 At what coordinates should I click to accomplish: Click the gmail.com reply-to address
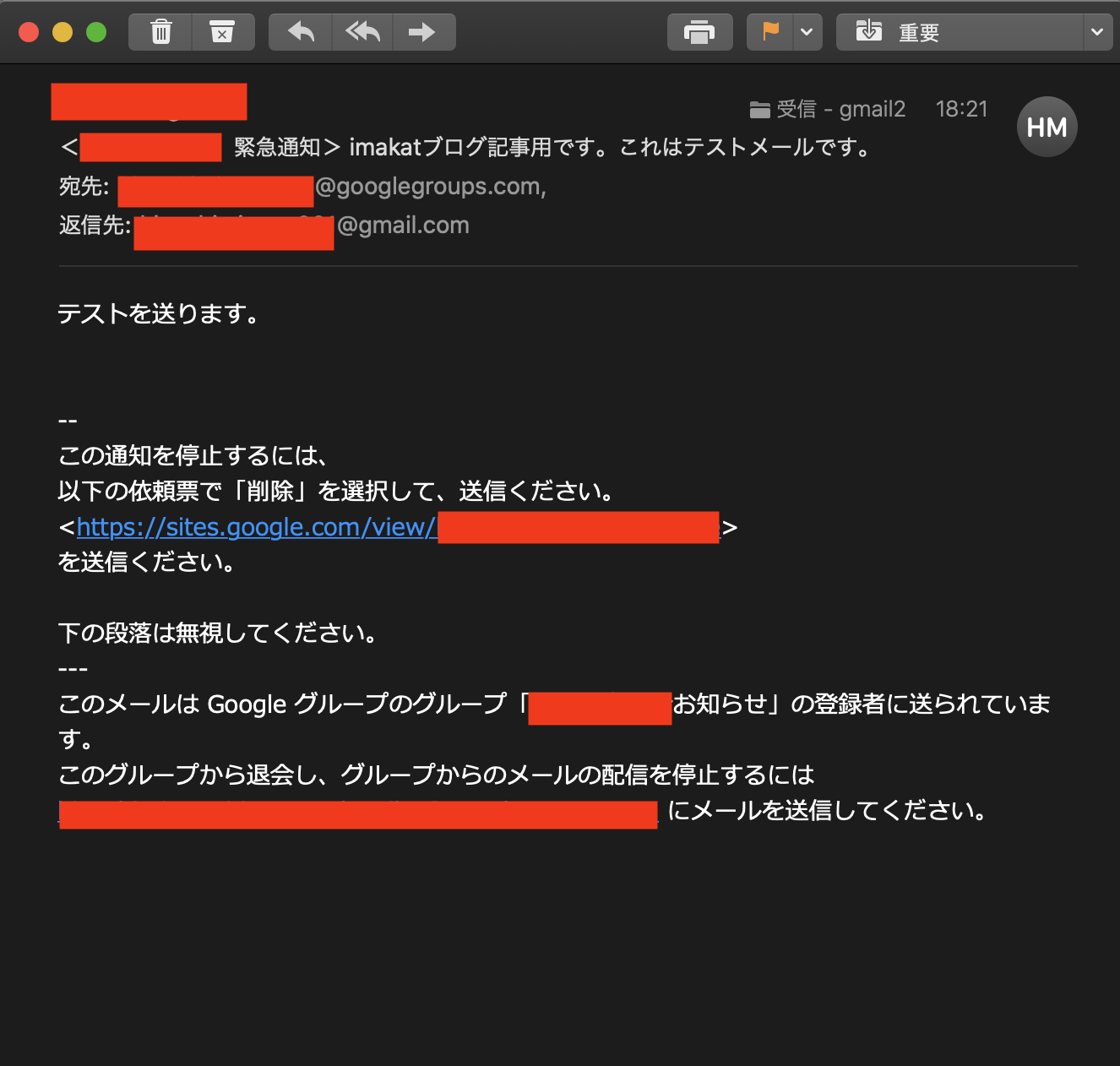(x=302, y=226)
